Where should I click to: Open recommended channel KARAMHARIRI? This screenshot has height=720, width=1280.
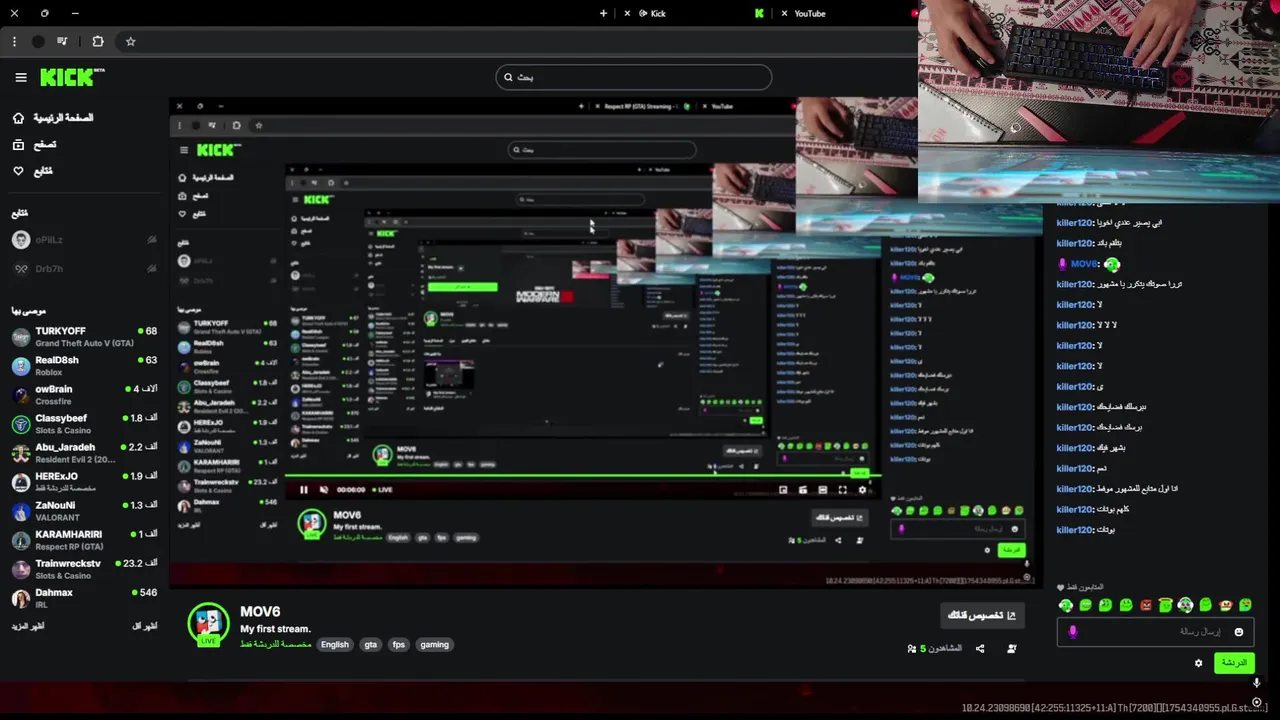[x=84, y=540]
